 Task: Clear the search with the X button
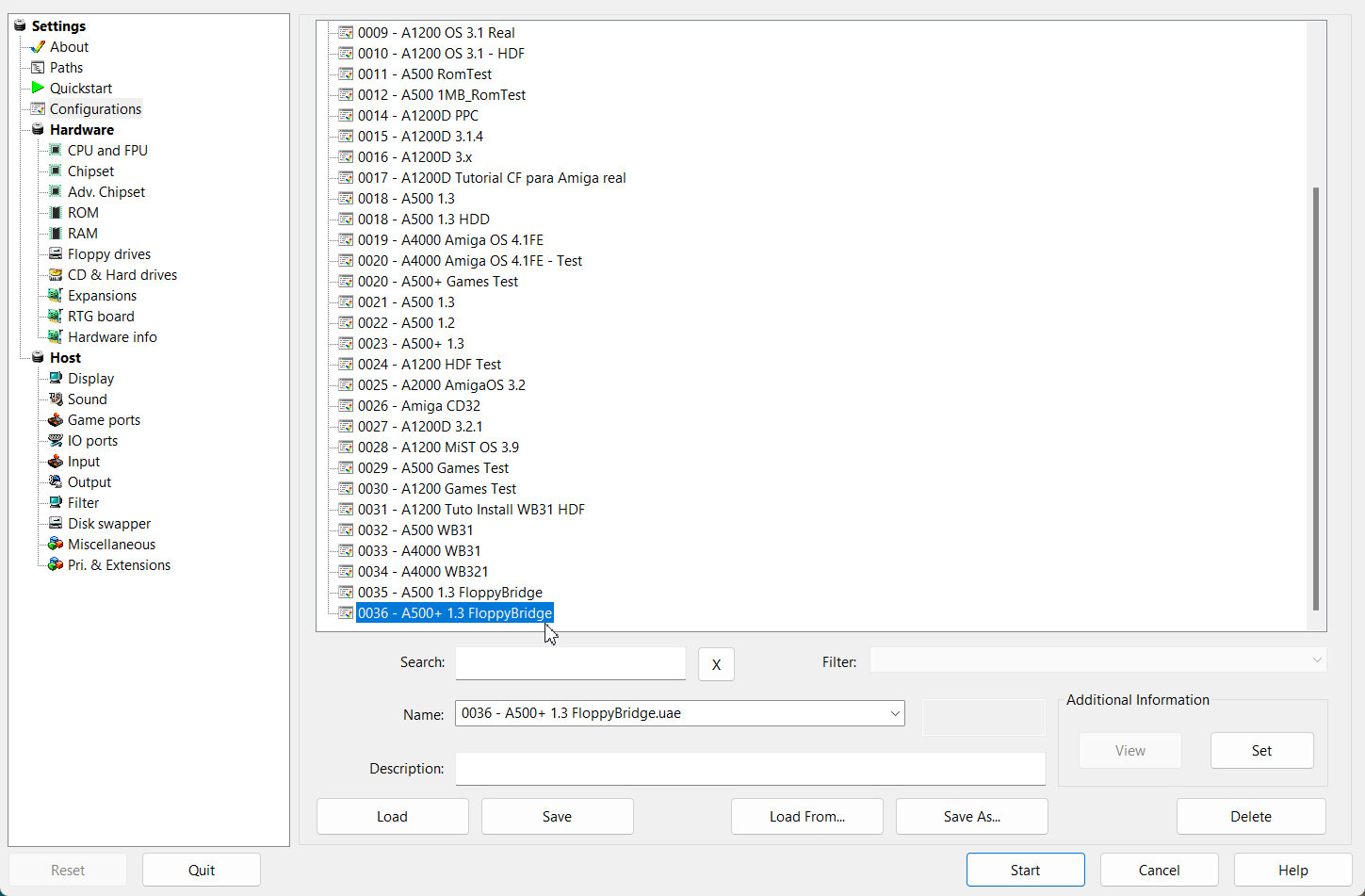point(716,665)
